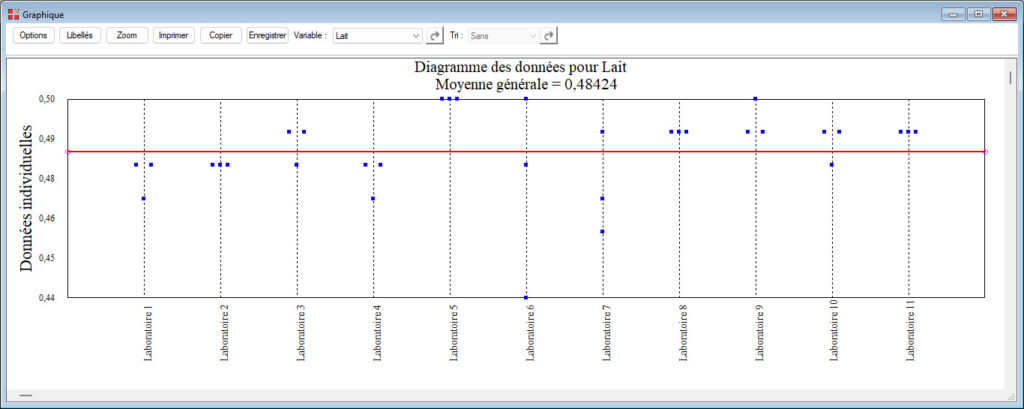
Task: Click the Laboratoire 5 axis label
Action: (x=453, y=331)
